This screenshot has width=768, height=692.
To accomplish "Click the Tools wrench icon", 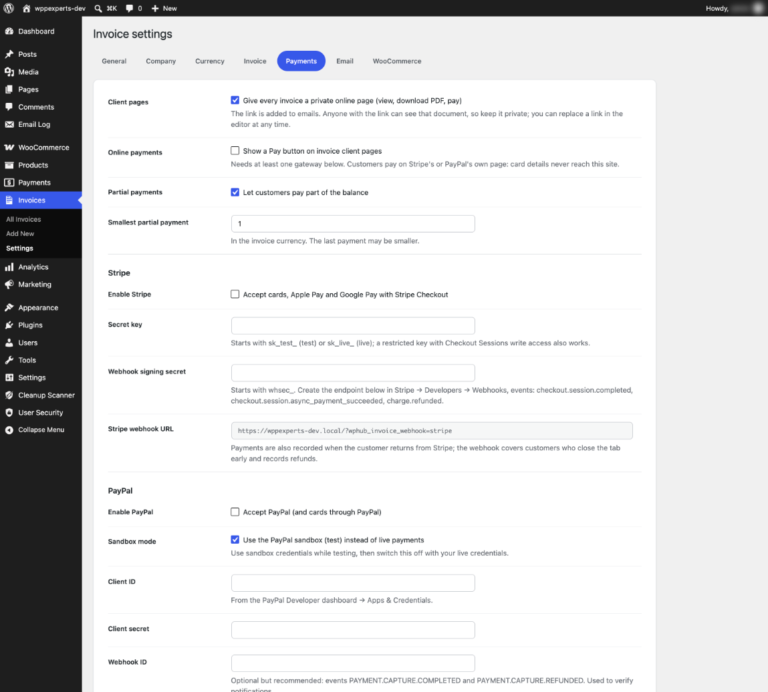I will [x=9, y=360].
